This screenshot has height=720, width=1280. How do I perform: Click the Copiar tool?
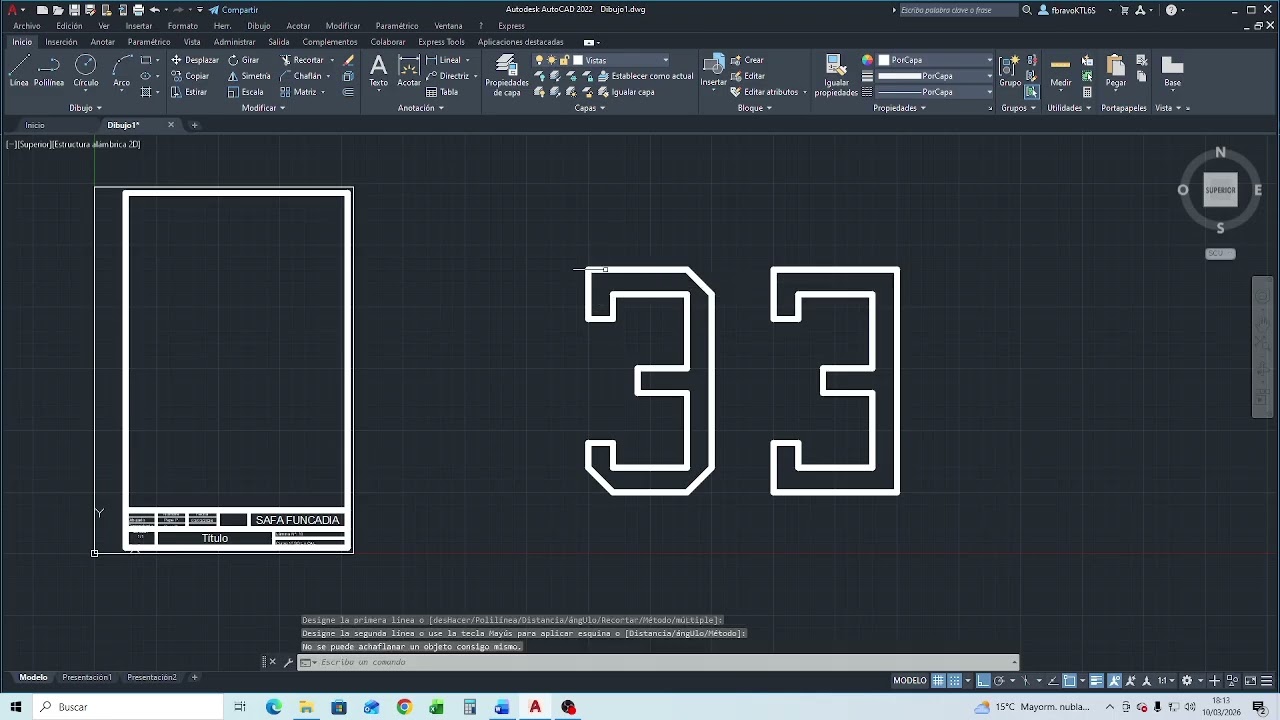pyautogui.click(x=190, y=76)
